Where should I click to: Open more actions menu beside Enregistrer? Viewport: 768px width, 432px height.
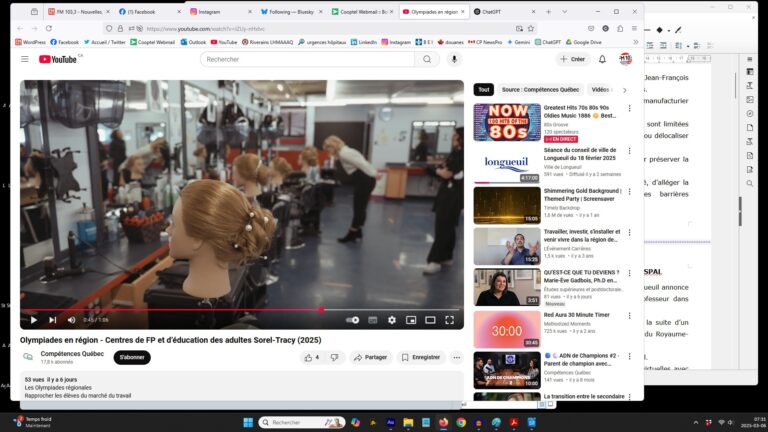pyautogui.click(x=456, y=357)
